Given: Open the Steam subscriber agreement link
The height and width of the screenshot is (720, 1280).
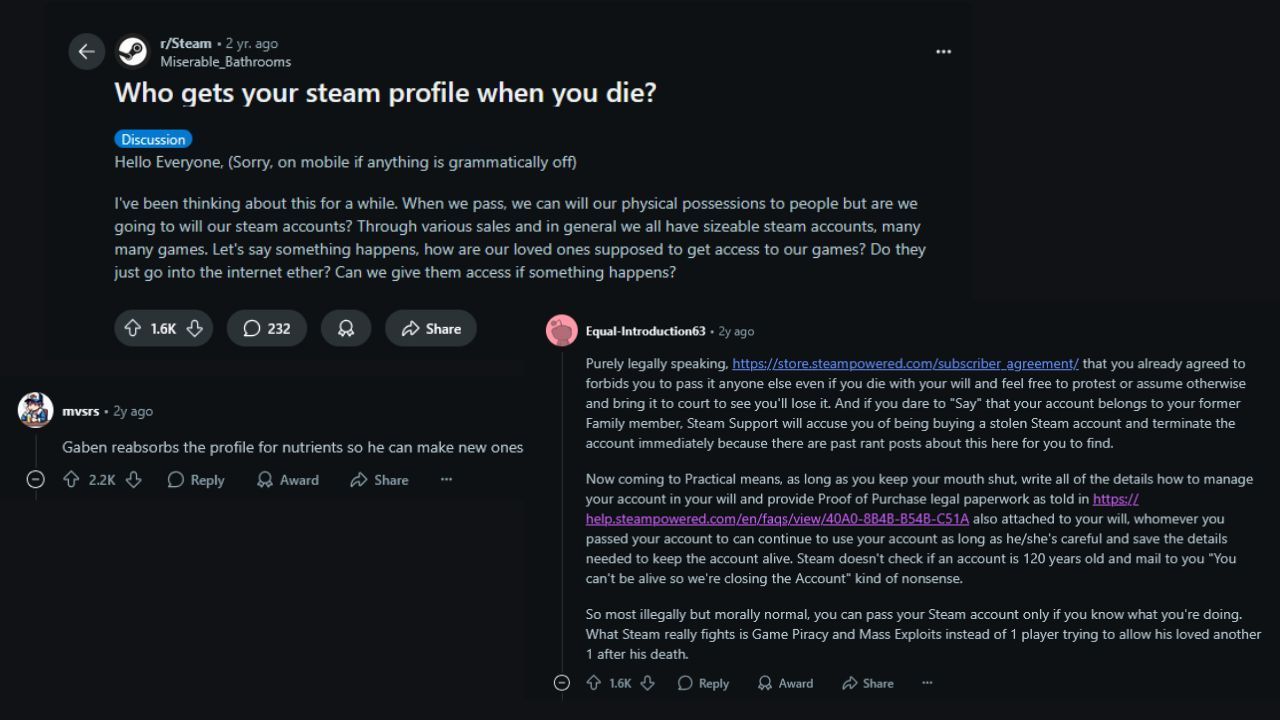Looking at the screenshot, I should pos(905,363).
